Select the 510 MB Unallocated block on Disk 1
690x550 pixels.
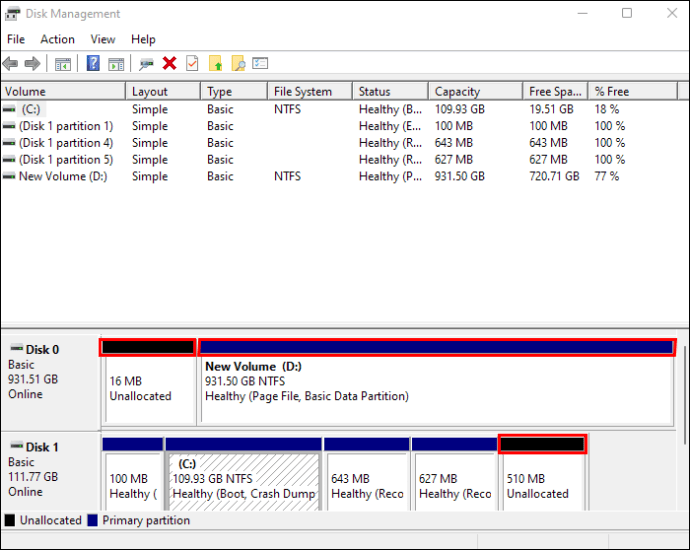click(x=543, y=474)
